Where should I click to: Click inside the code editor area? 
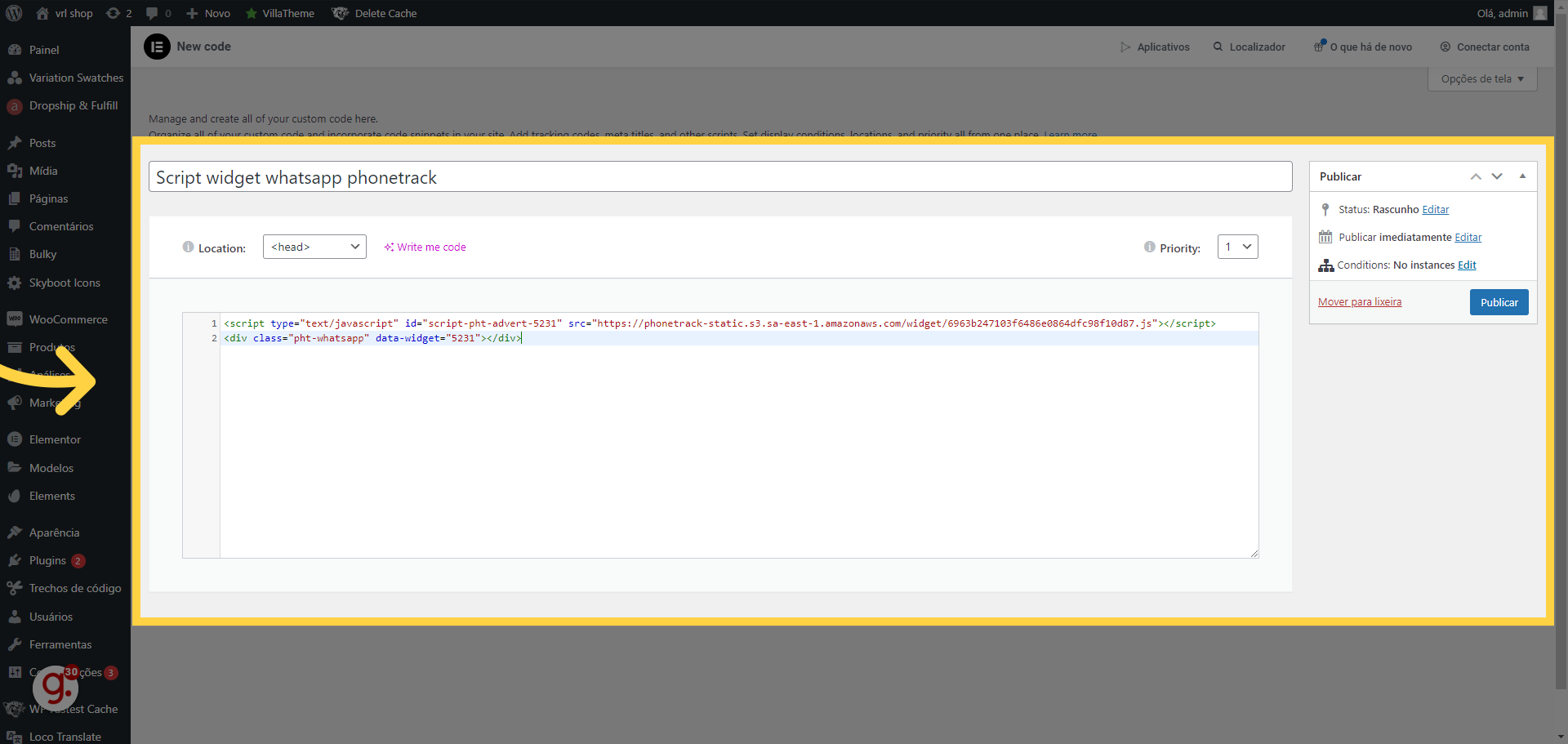pos(739,435)
